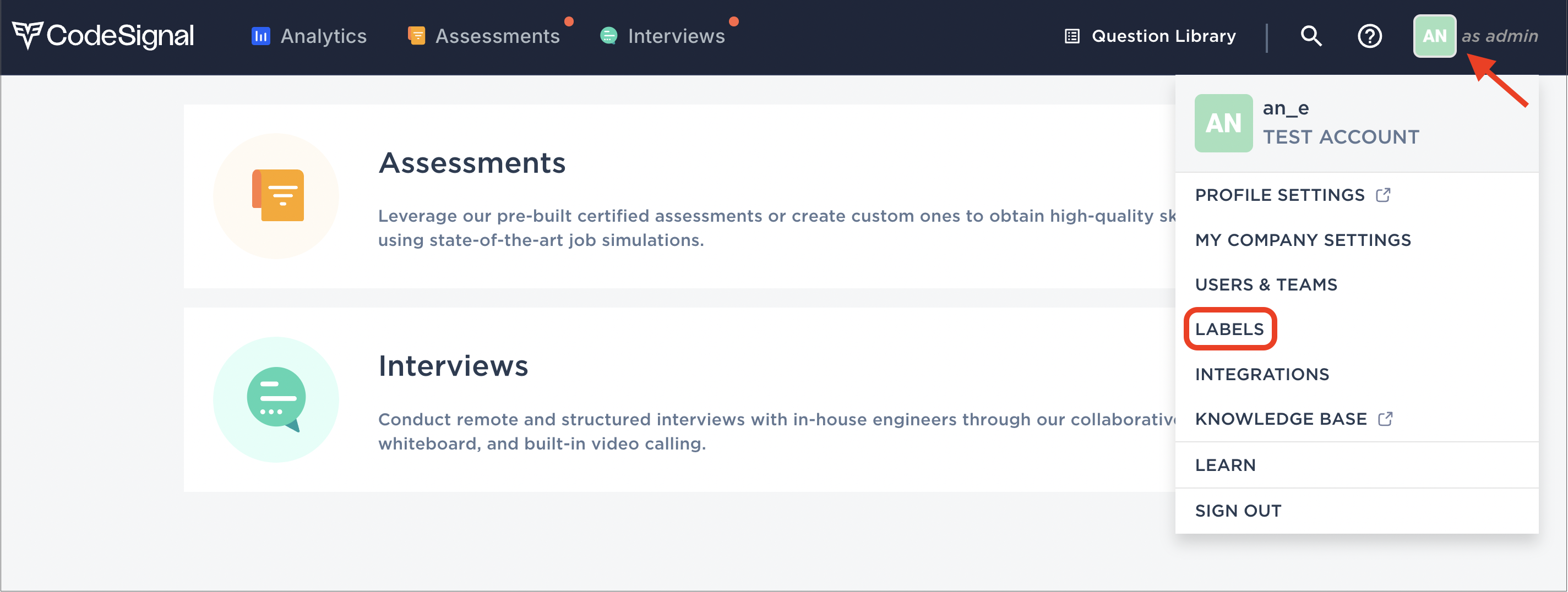Viewport: 1568px width, 592px height.
Task: Select Learn in the account menu
Action: 1226,465
